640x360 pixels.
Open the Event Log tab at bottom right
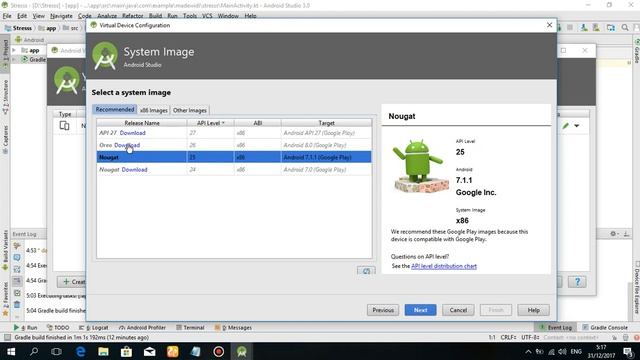pos(556,327)
